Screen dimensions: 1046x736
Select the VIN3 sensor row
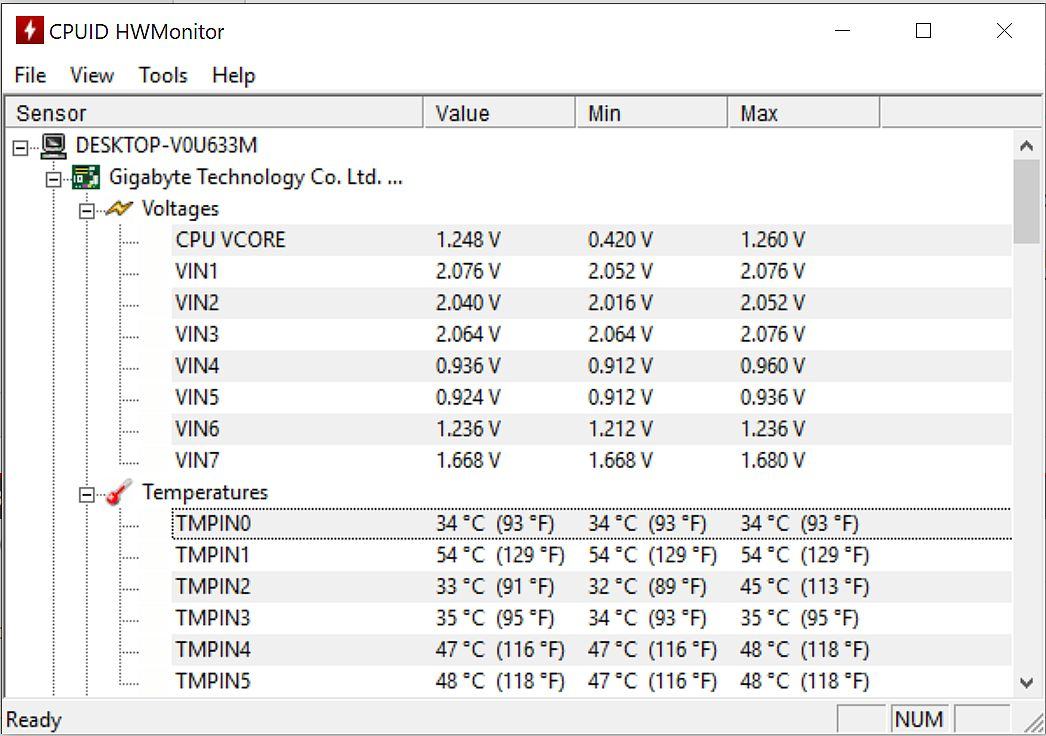(592, 334)
